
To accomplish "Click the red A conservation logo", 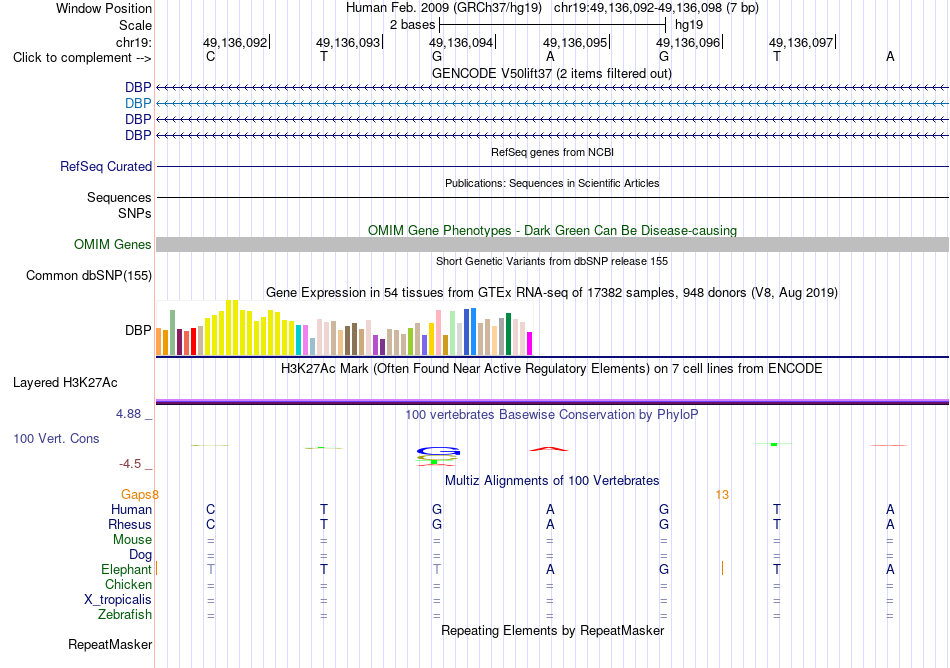I will 549,449.
